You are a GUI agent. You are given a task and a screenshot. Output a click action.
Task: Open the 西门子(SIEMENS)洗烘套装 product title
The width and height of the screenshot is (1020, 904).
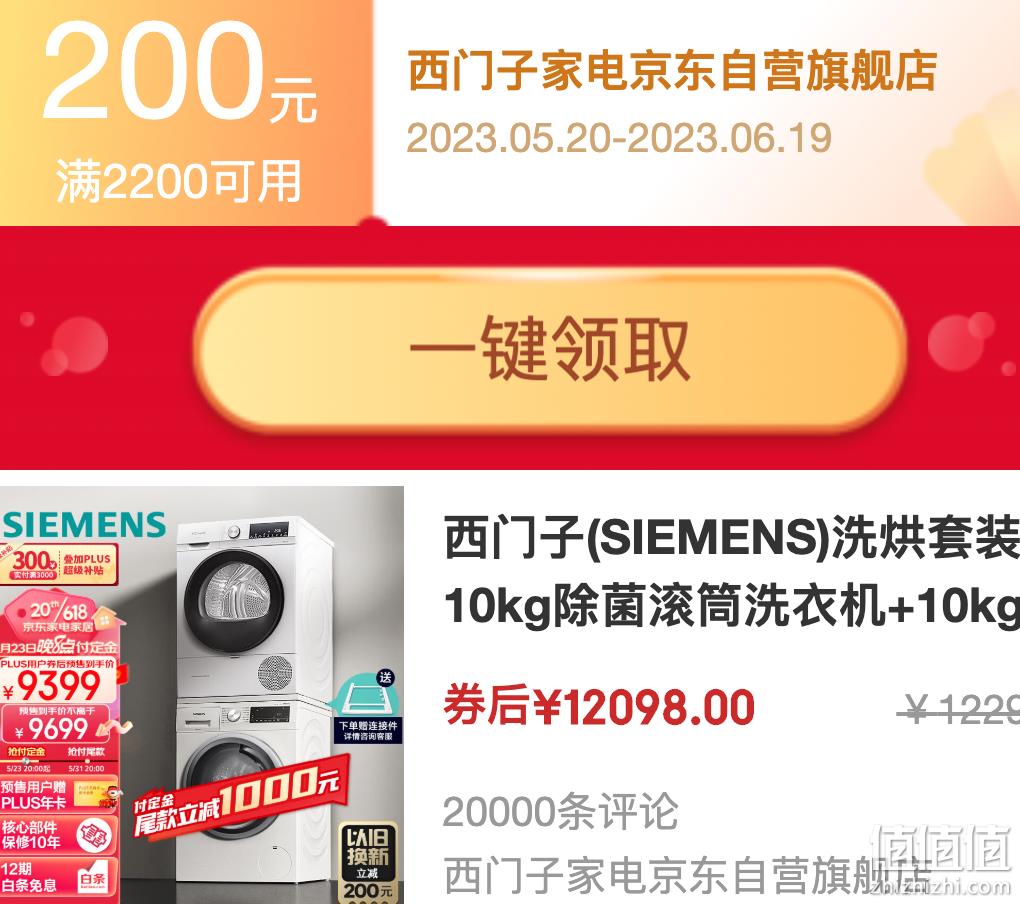click(732, 571)
